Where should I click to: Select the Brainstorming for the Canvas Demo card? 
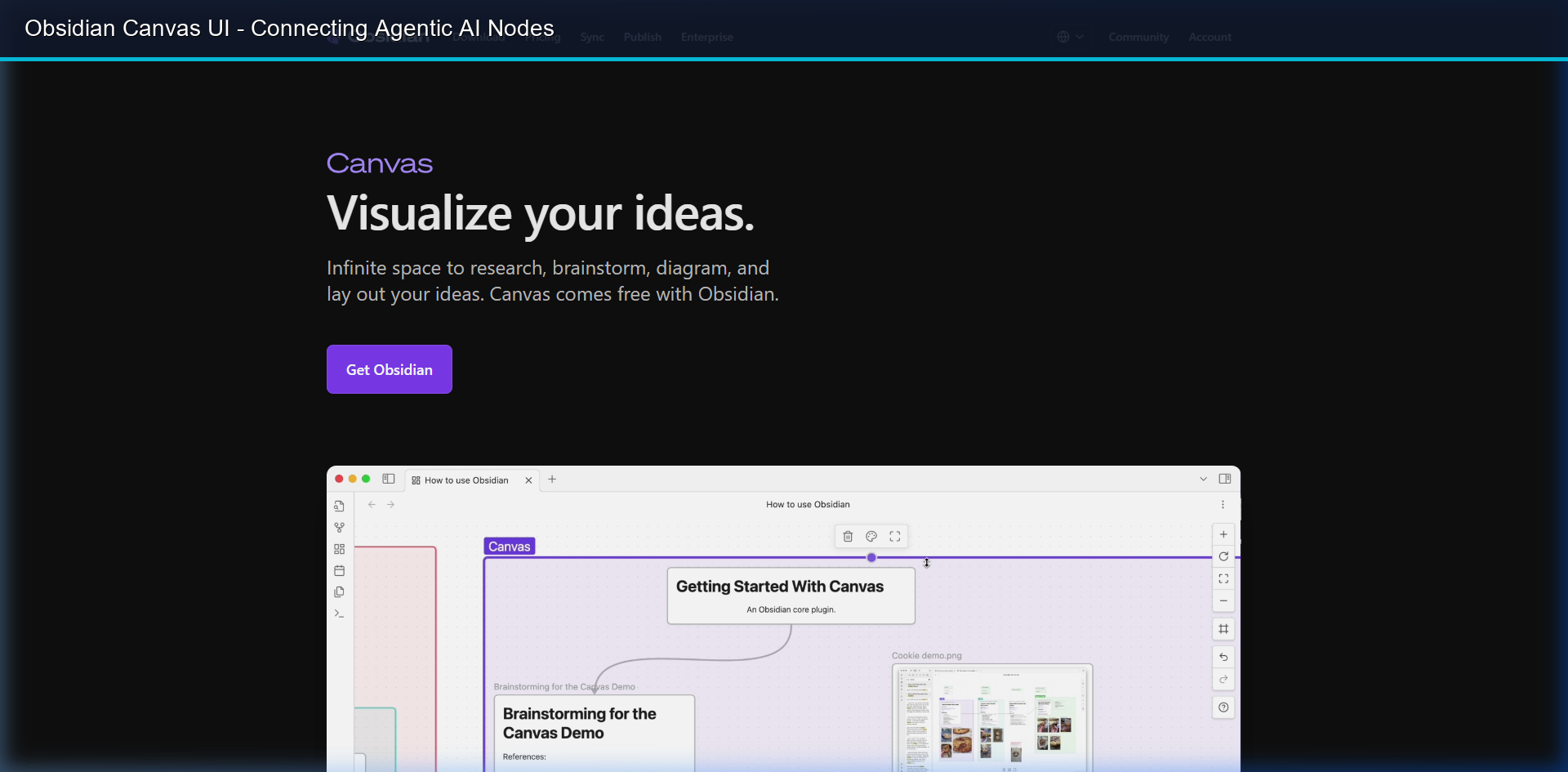(x=595, y=733)
